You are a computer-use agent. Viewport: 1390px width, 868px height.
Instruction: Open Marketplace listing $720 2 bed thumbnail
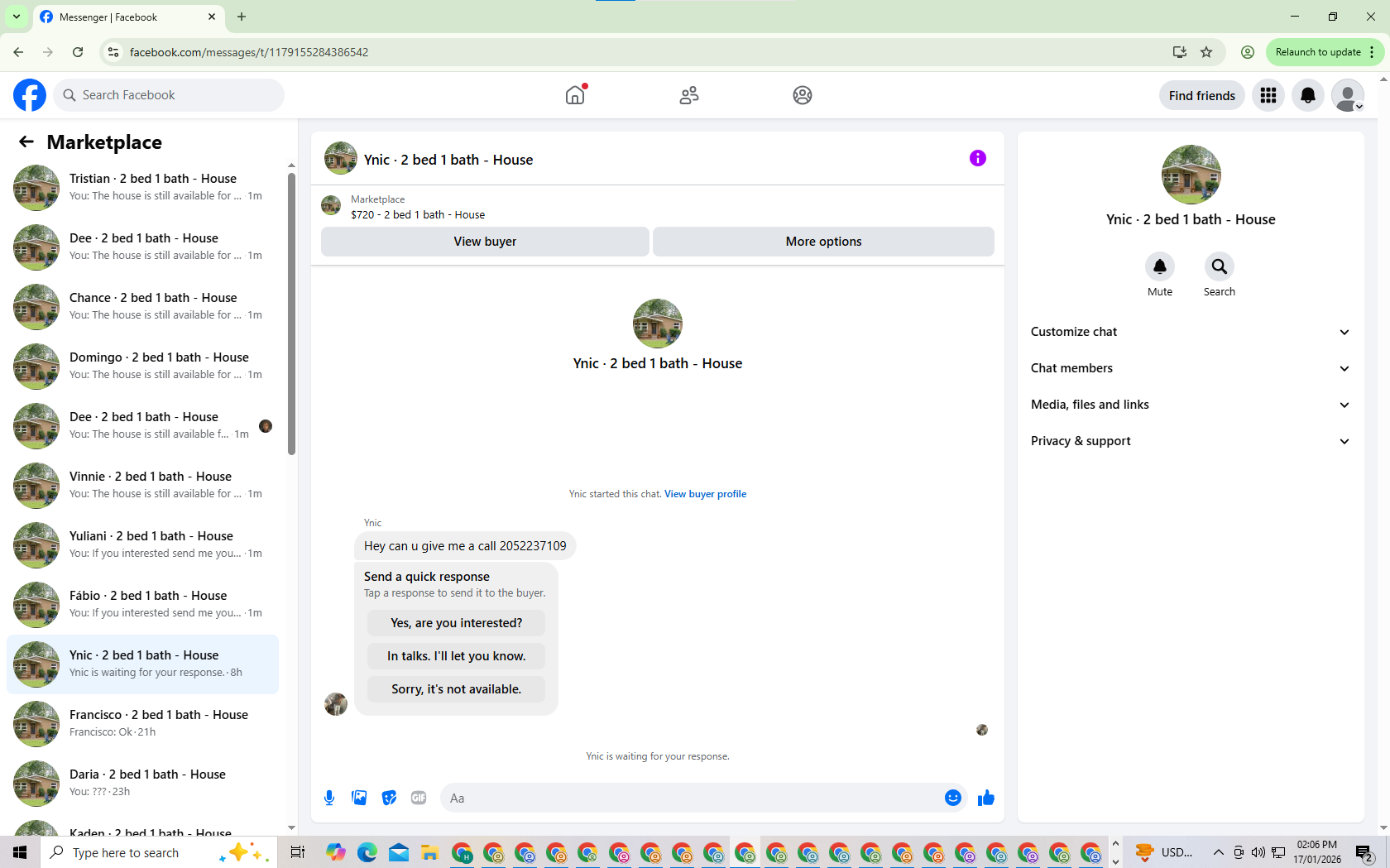click(x=331, y=205)
